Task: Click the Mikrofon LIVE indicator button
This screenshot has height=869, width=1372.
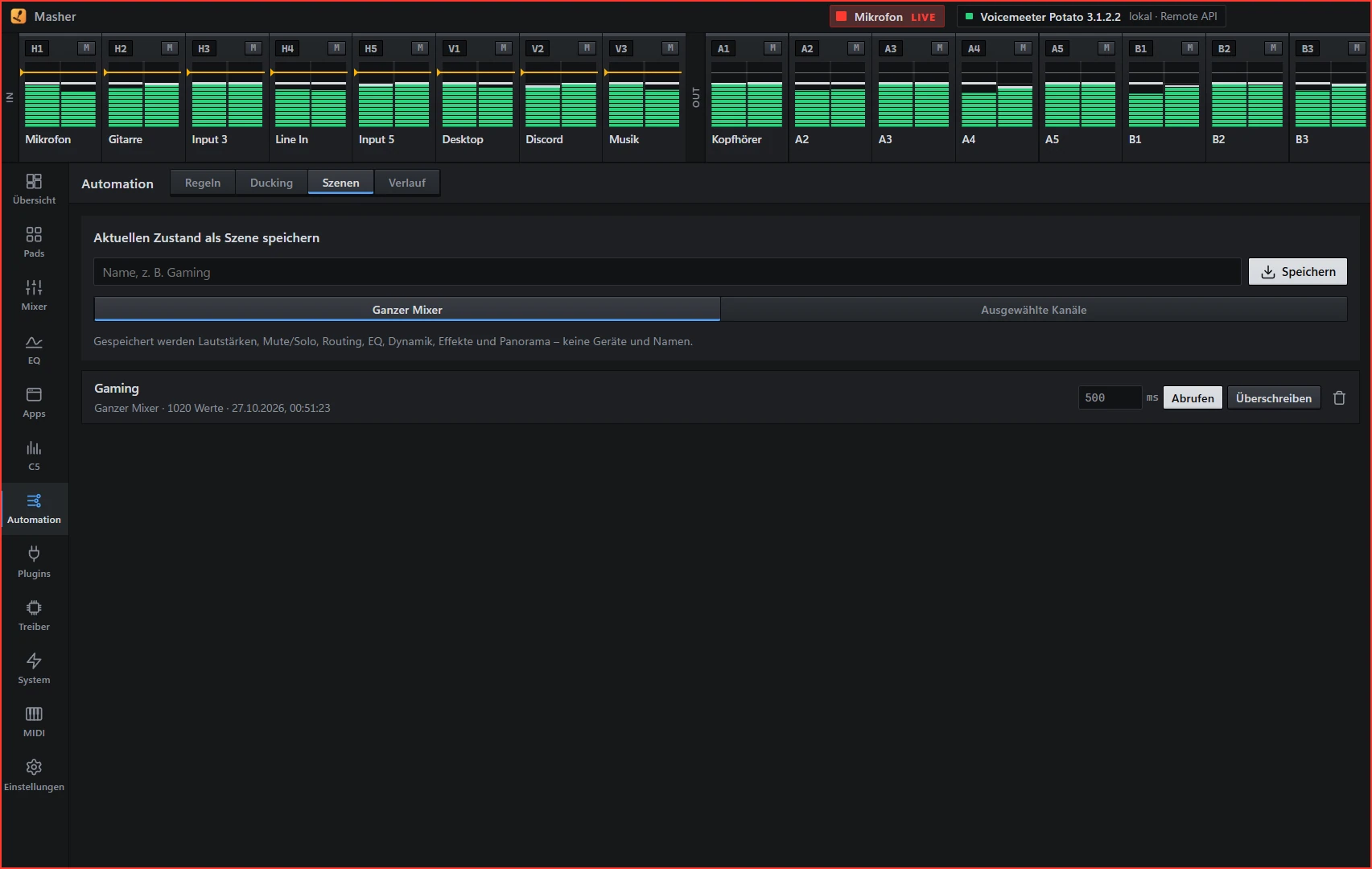Action: point(885,16)
